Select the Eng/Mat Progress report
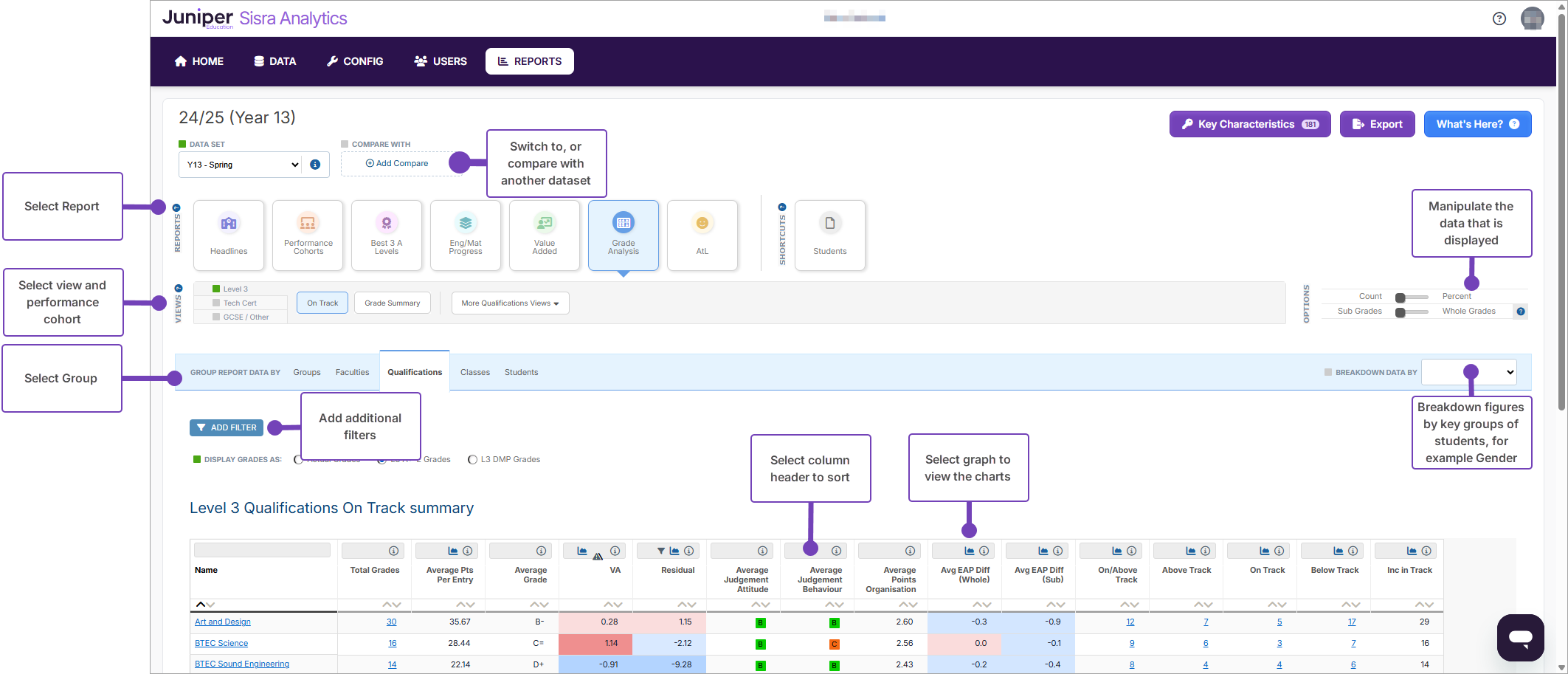Image resolution: width=1568 pixels, height=674 pixels. click(466, 235)
